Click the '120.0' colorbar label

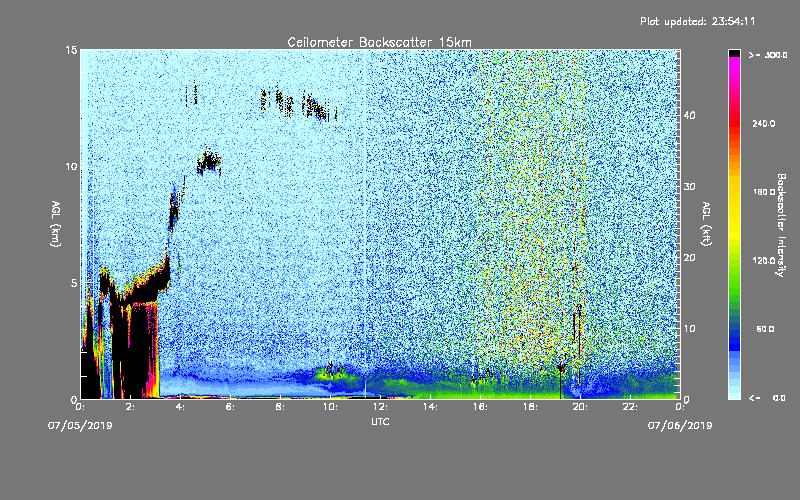pos(764,261)
